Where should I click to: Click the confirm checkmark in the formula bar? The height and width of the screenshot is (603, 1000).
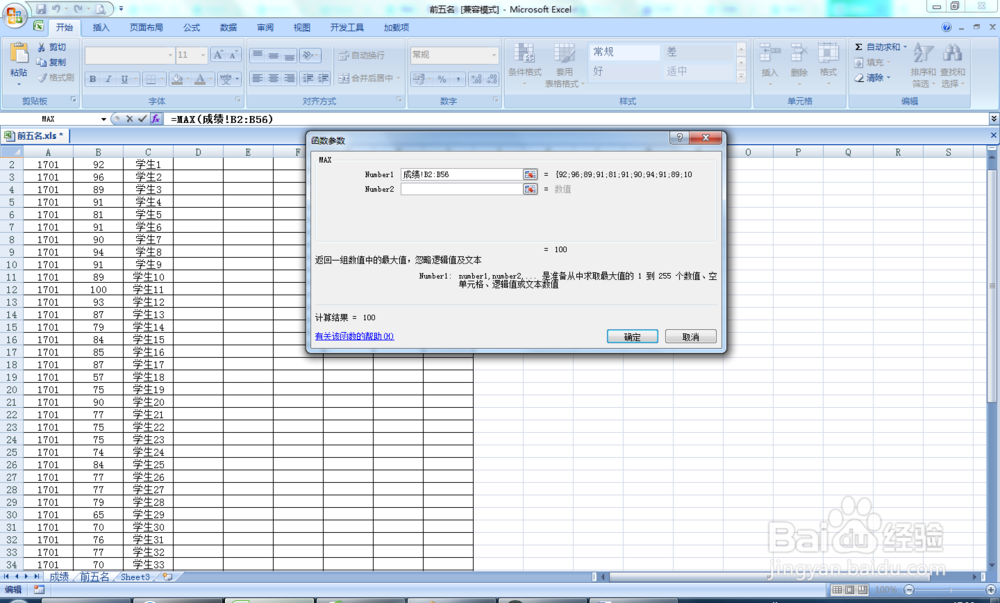(142, 119)
